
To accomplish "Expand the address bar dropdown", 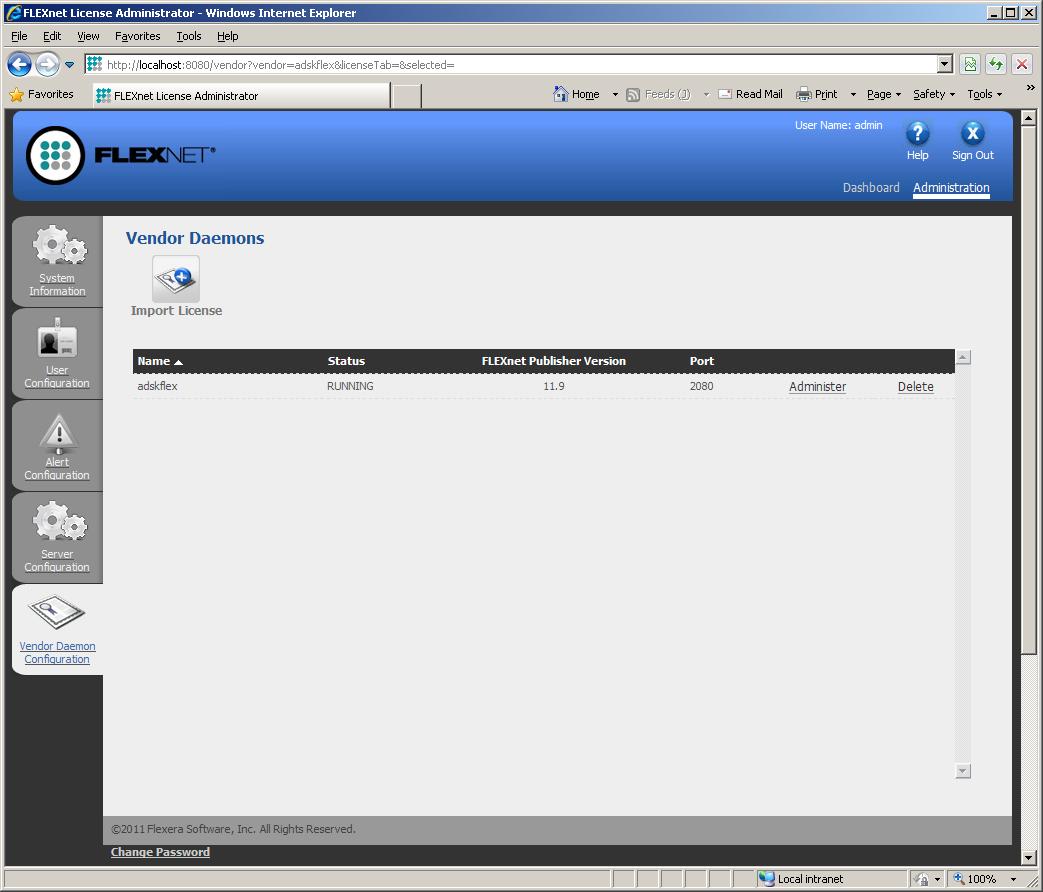I will pos(945,65).
